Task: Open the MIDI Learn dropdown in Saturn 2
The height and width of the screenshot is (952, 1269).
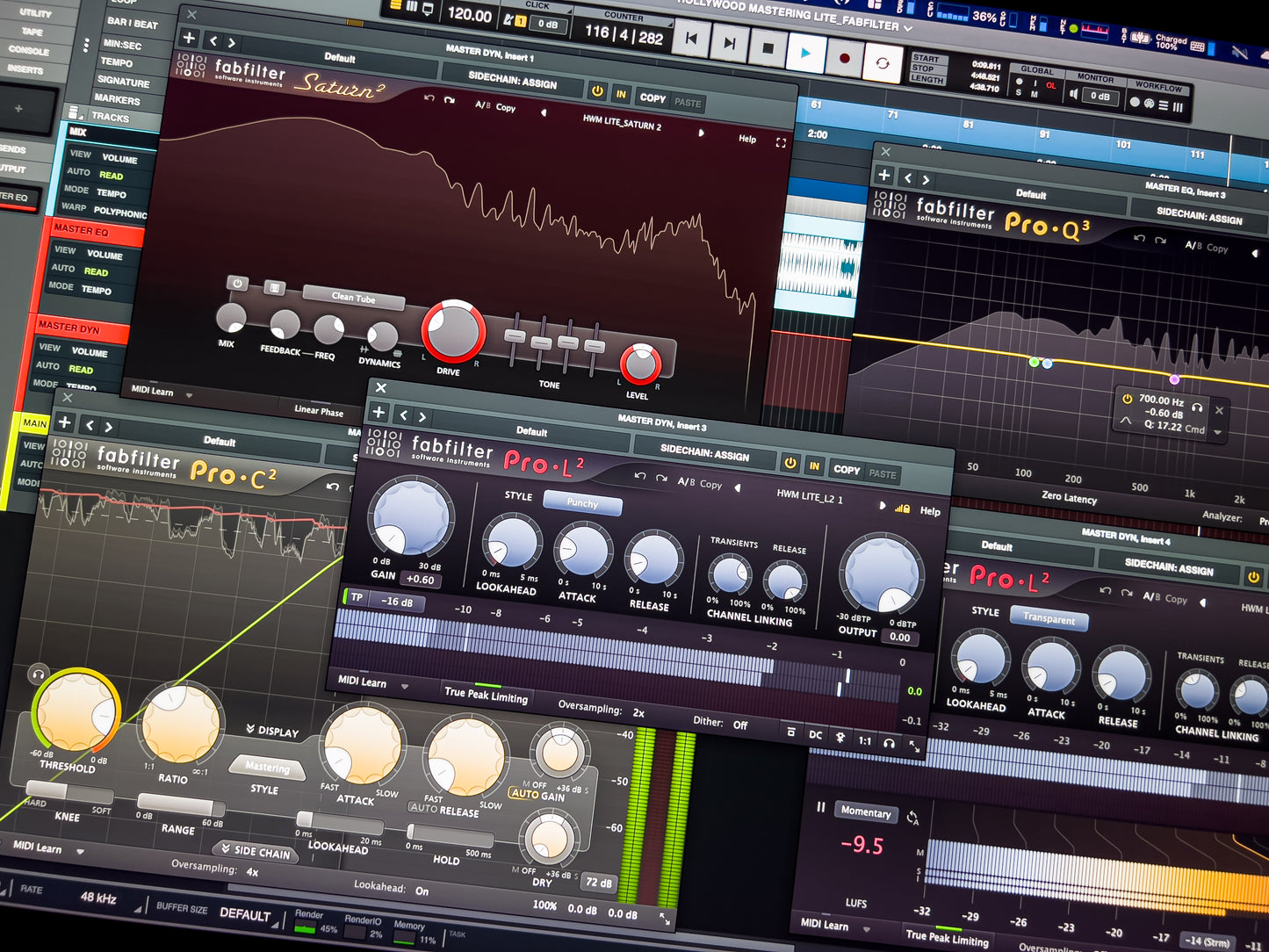Action: pos(161,392)
